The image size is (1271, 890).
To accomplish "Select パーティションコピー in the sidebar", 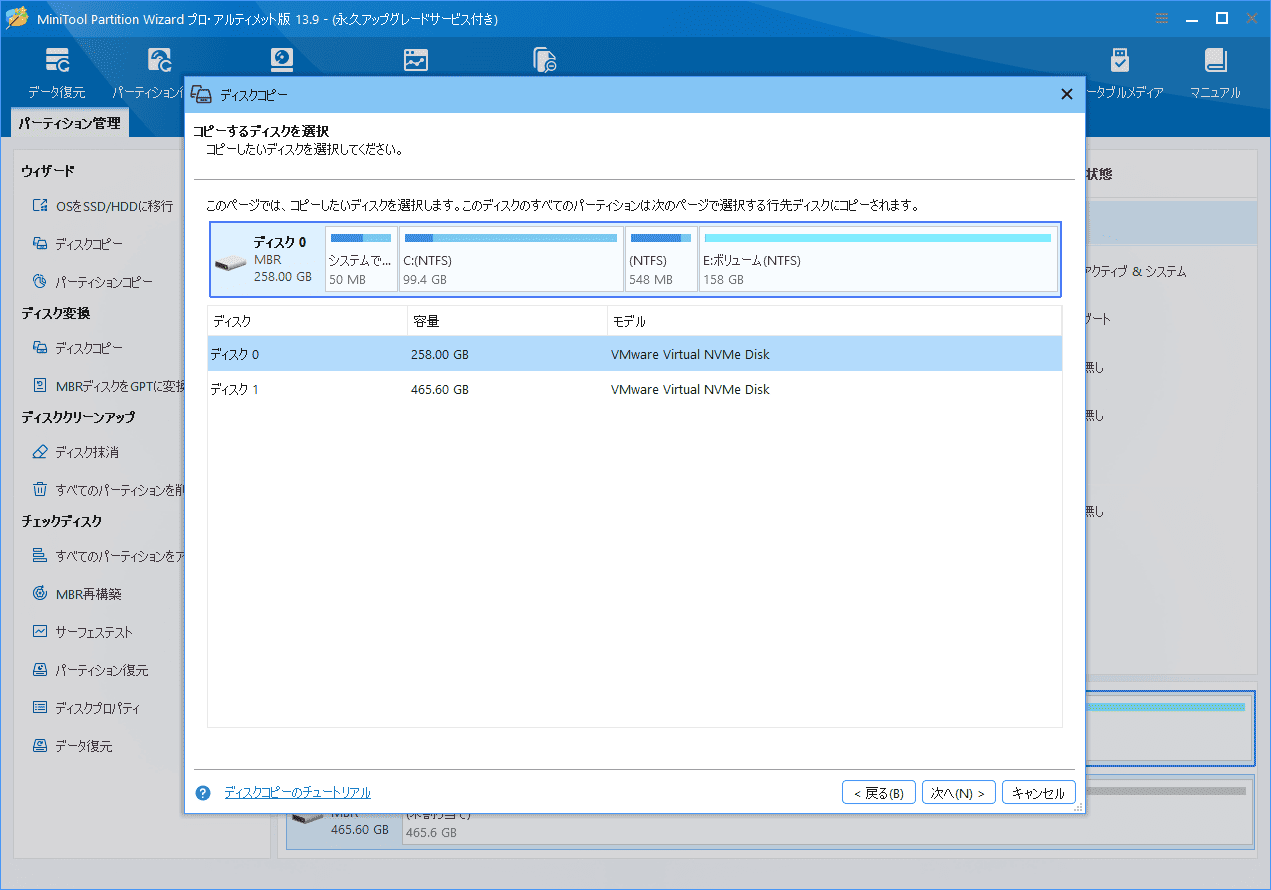I will coord(92,282).
